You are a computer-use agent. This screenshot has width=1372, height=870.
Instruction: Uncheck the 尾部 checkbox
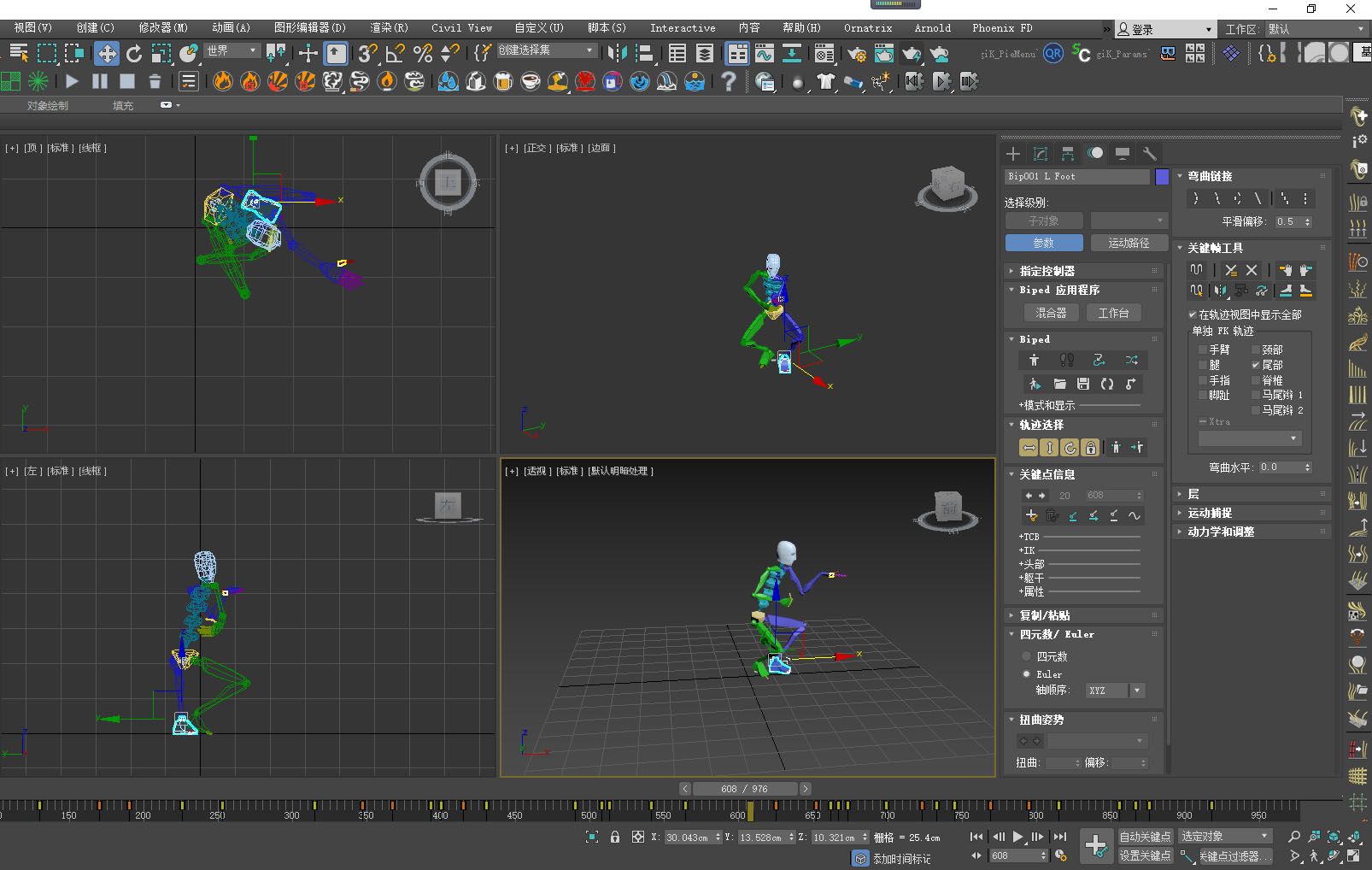[1256, 365]
